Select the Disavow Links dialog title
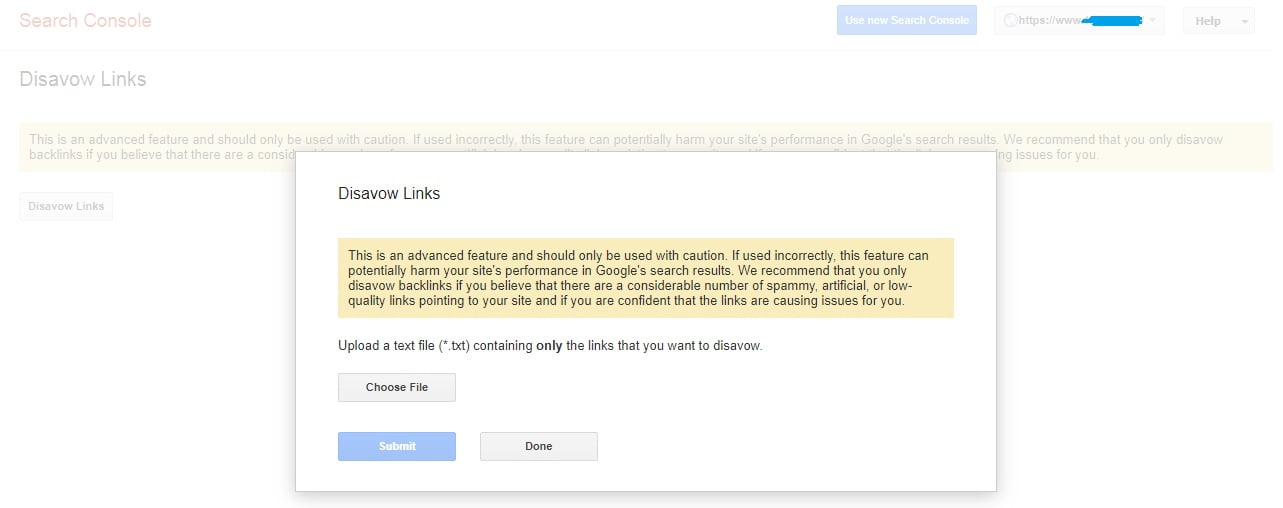 tap(389, 193)
